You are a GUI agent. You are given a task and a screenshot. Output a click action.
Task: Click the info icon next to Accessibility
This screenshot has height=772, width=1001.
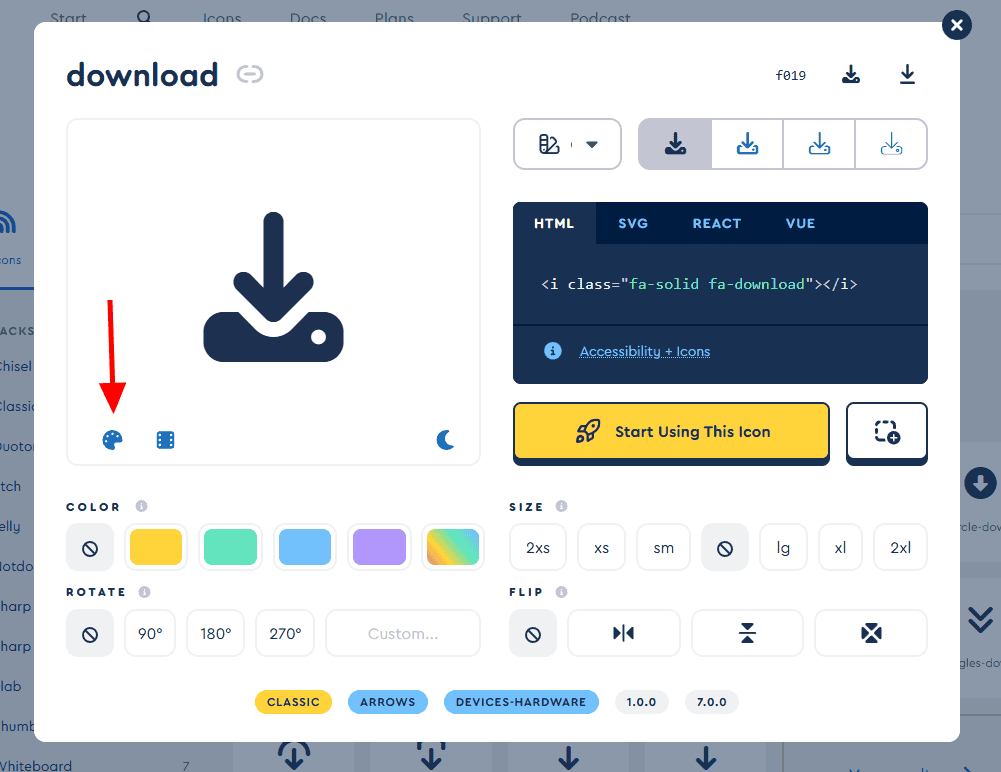click(552, 351)
